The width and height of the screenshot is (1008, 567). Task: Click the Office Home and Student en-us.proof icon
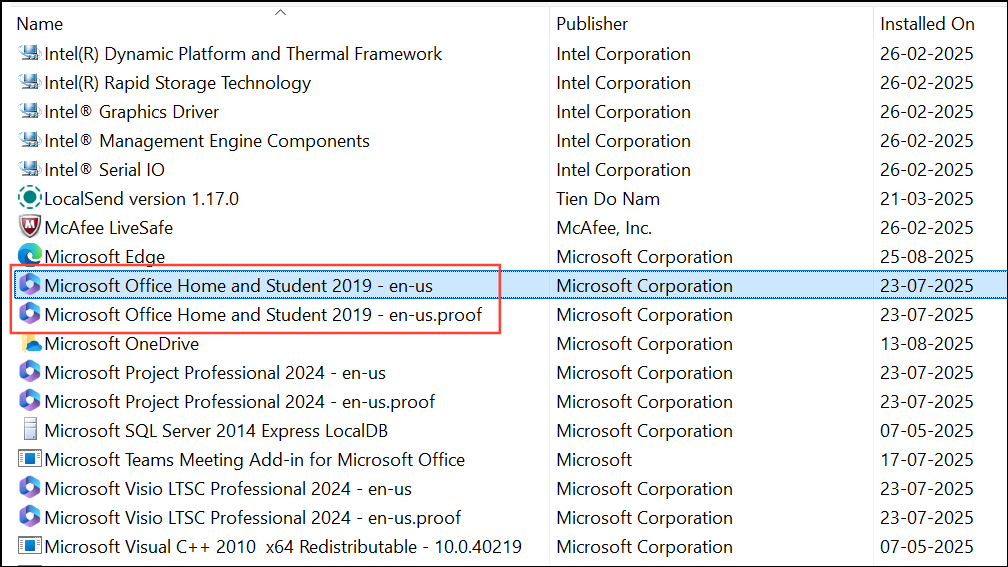click(x=30, y=315)
